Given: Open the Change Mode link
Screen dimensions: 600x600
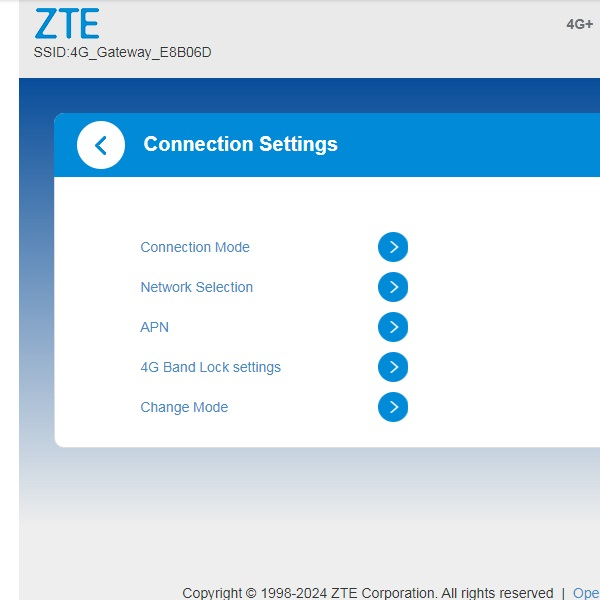Looking at the screenshot, I should [x=184, y=407].
